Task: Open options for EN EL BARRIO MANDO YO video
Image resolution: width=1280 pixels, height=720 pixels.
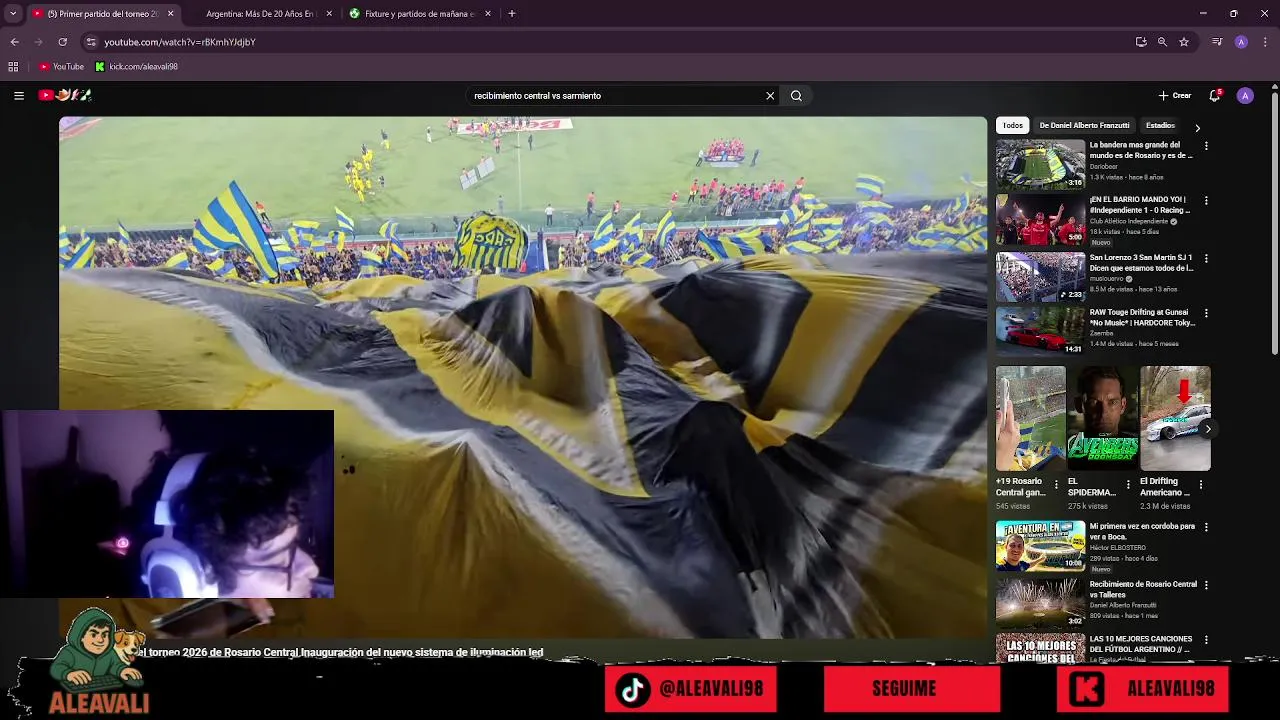Action: (1206, 201)
